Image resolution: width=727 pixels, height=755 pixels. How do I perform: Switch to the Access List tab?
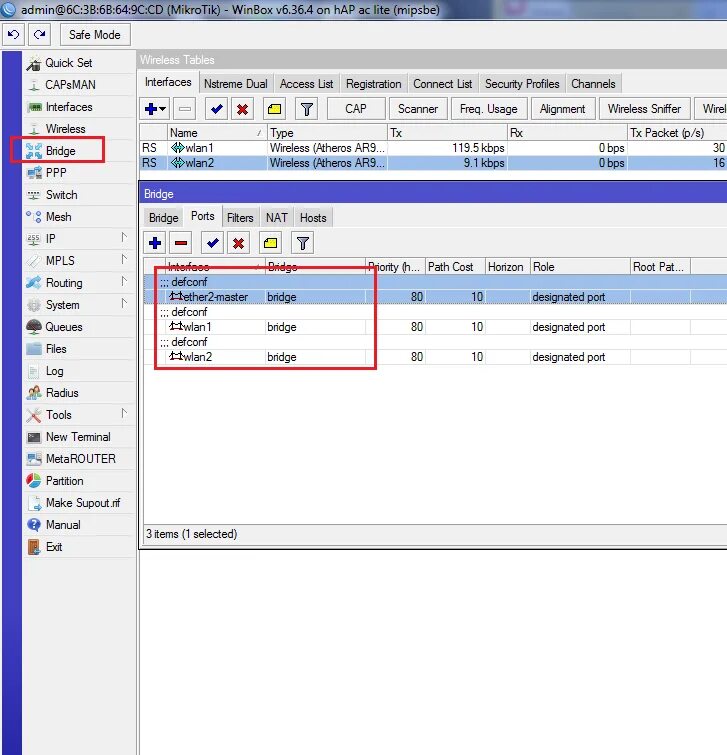306,84
